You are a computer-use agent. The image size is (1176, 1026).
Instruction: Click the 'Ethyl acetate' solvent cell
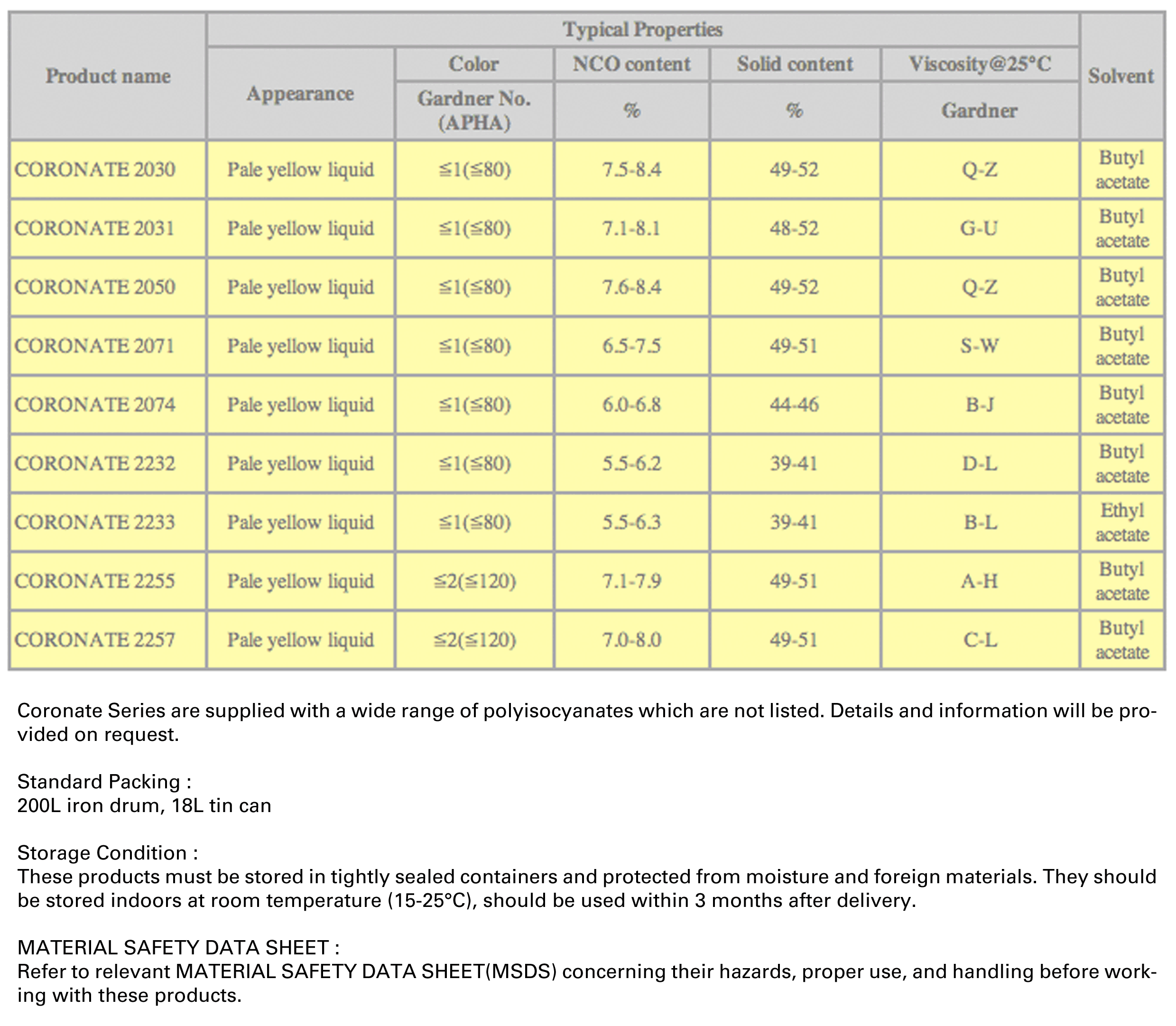1122,522
